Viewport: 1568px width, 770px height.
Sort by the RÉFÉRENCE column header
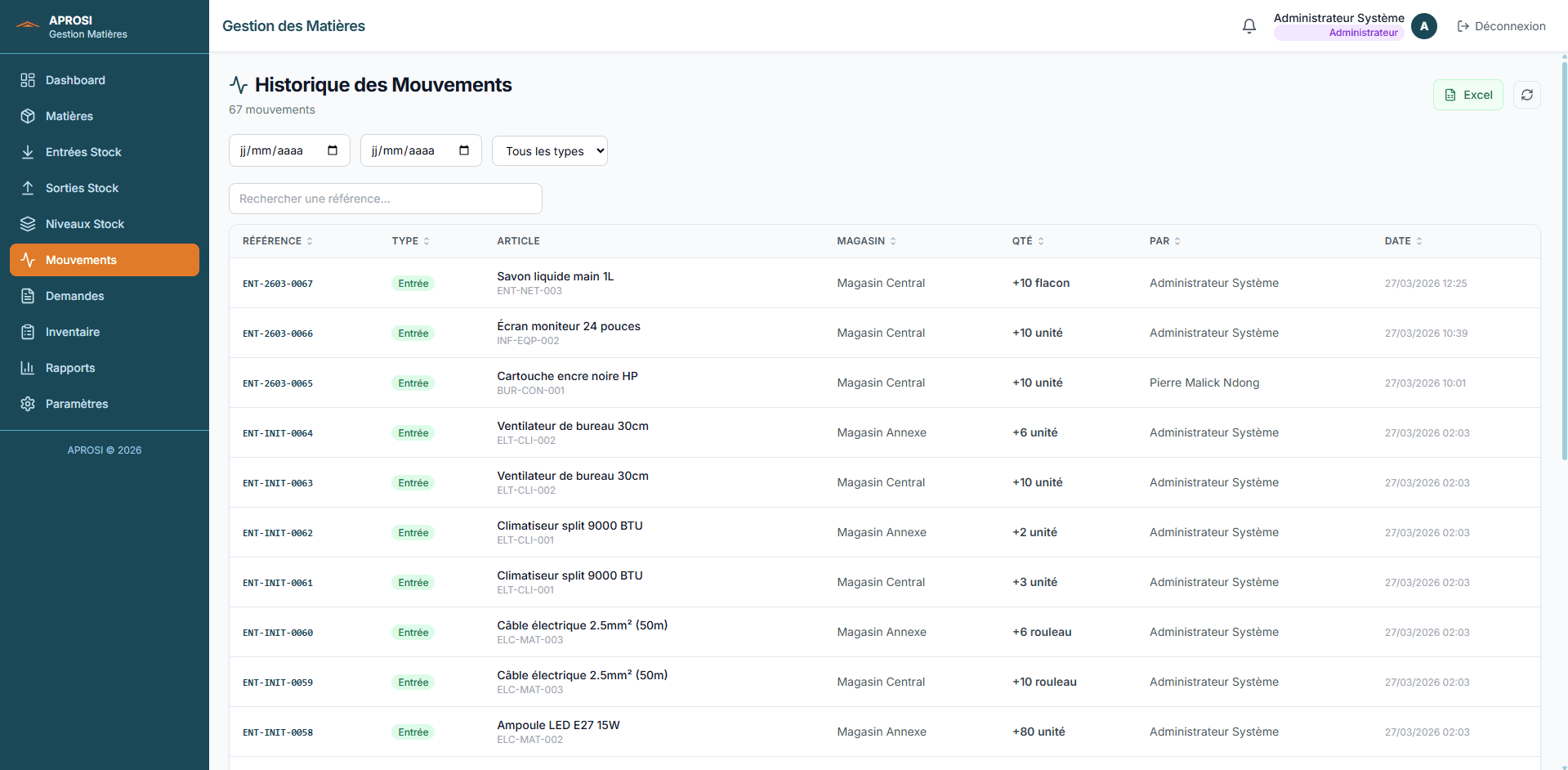[278, 241]
